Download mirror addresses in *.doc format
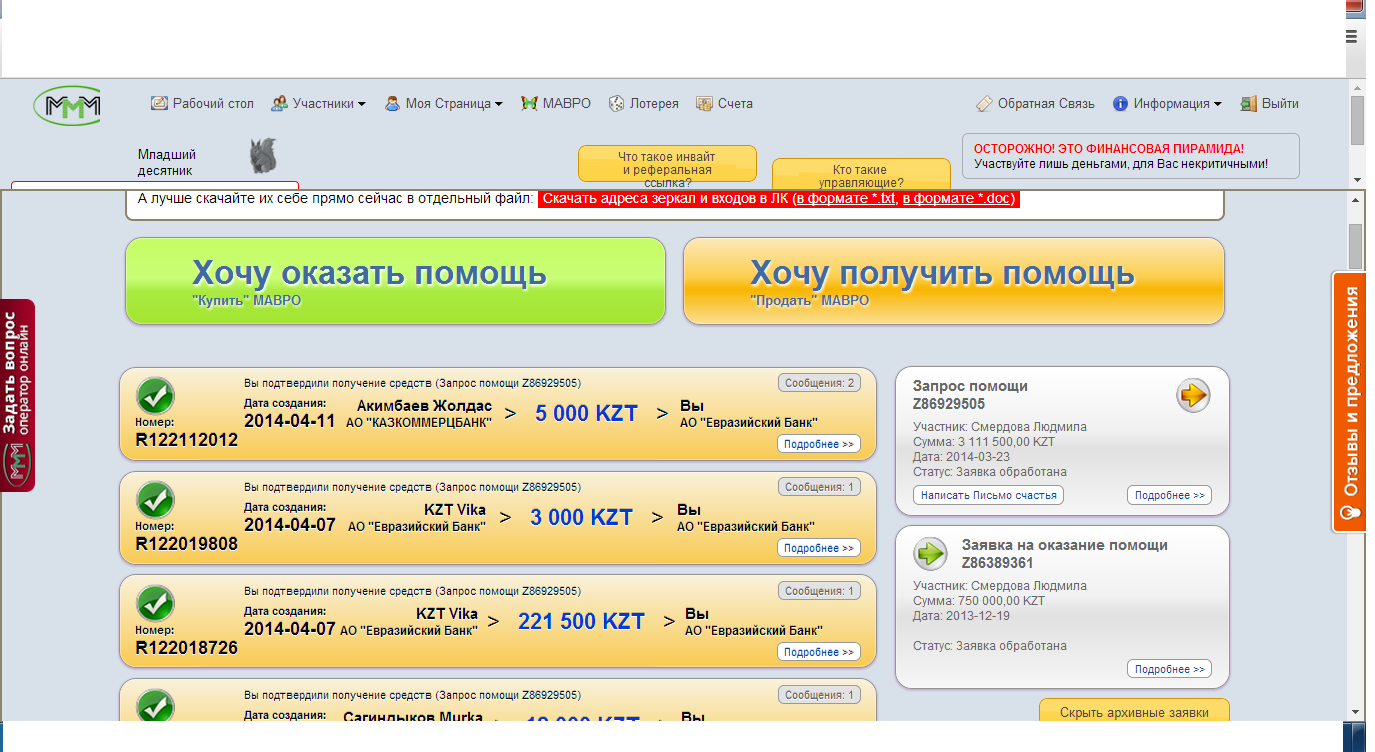1375x752 pixels. coord(958,199)
